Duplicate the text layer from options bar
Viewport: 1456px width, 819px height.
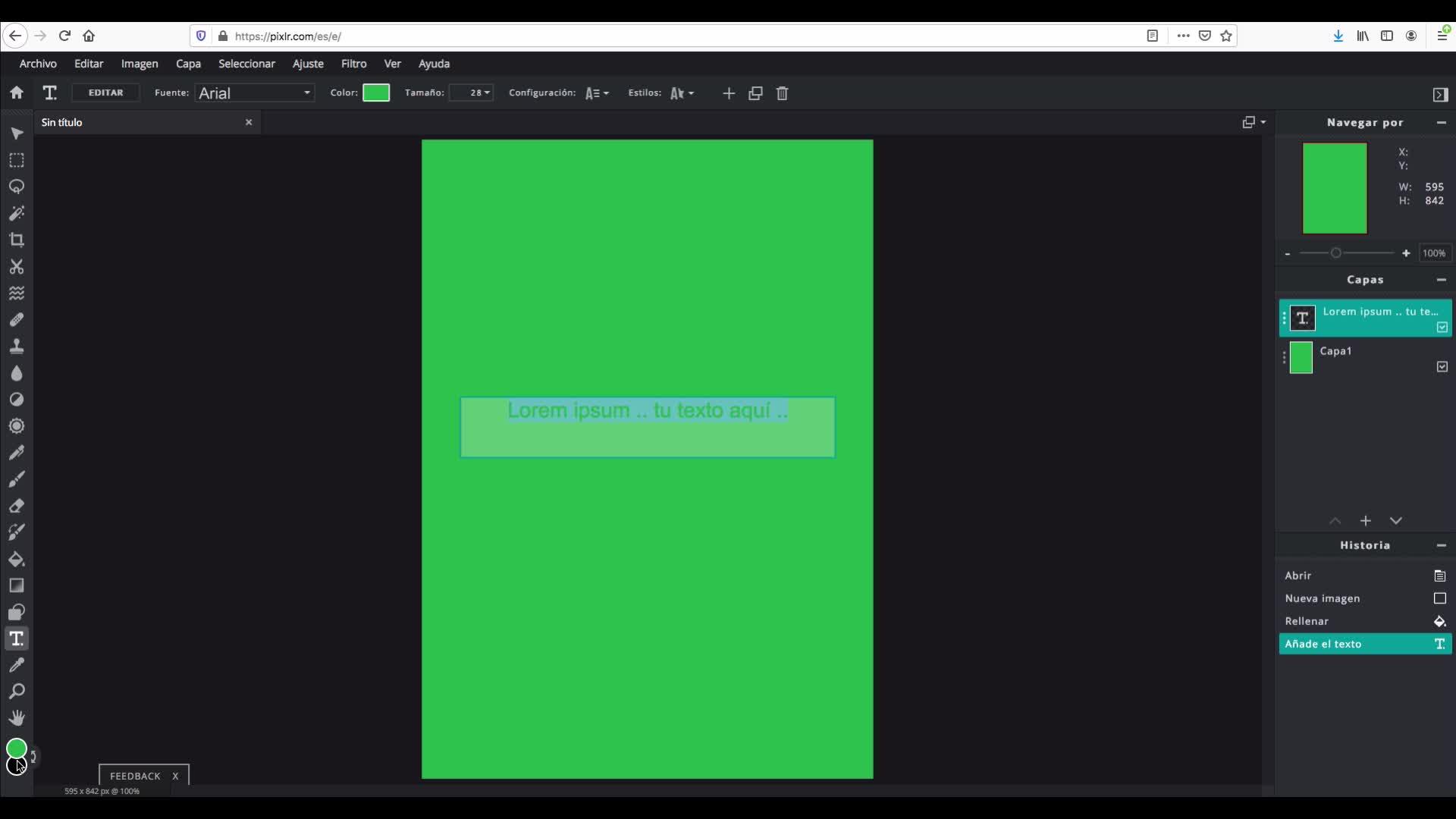[x=755, y=93]
